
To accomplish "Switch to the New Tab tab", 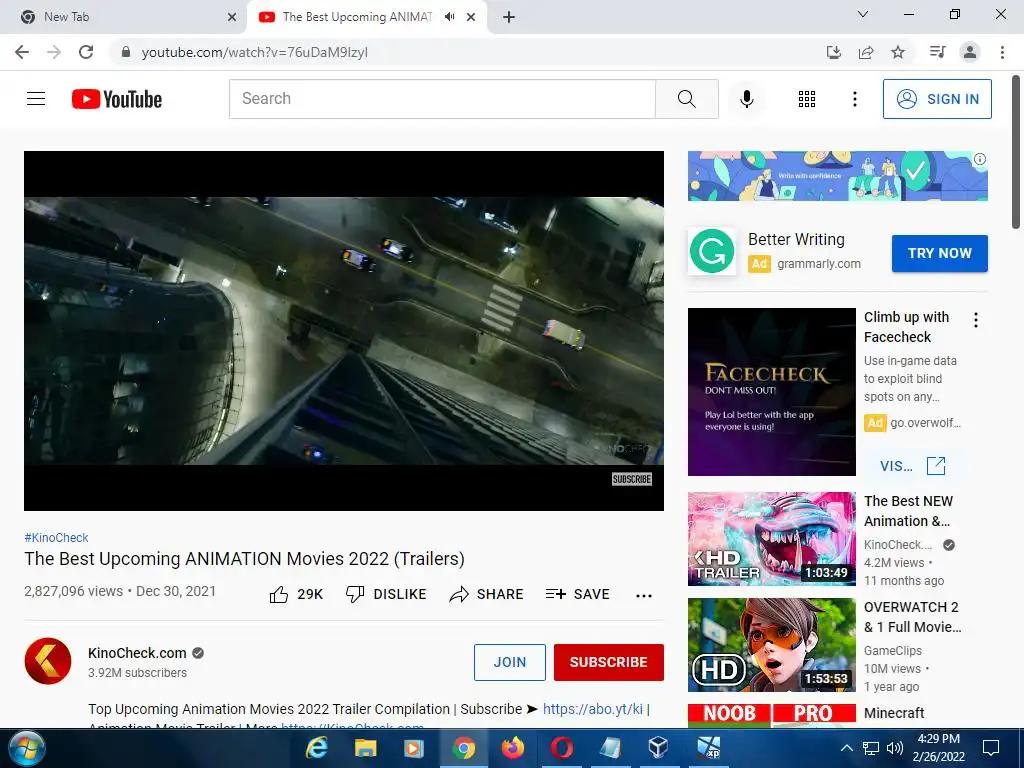I will click(124, 17).
